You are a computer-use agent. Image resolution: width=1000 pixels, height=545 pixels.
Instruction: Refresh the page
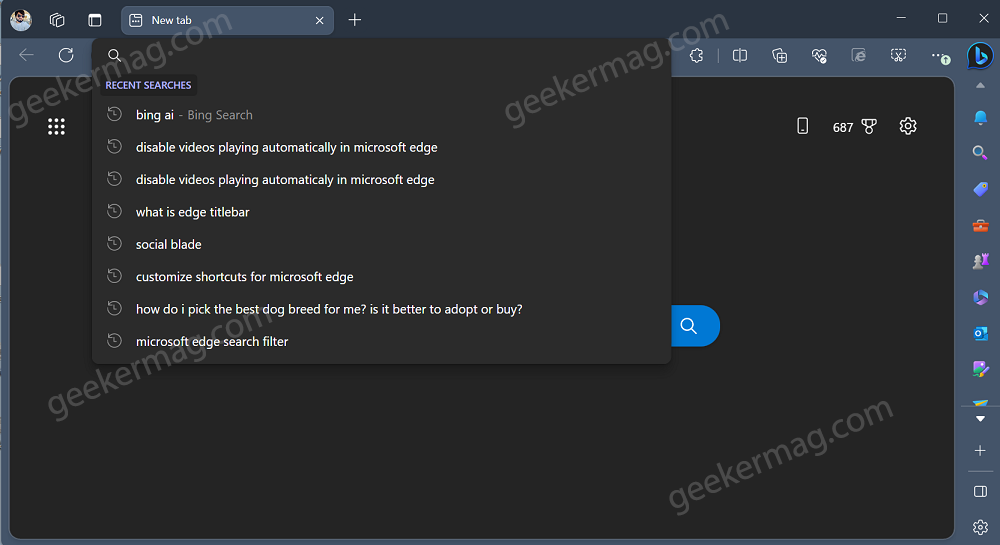click(66, 55)
